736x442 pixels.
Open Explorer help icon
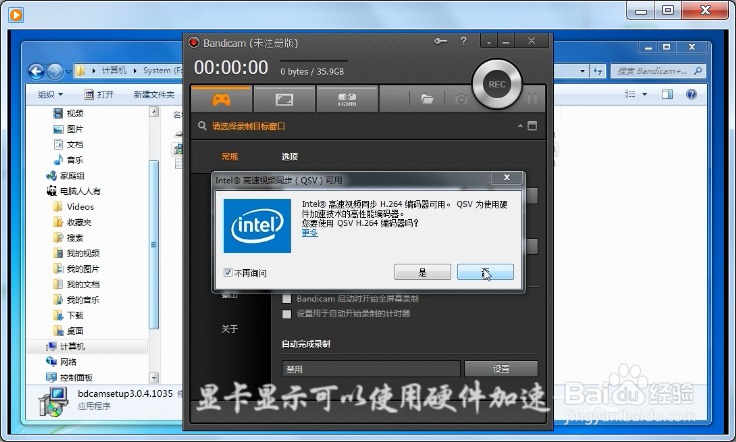(691, 94)
